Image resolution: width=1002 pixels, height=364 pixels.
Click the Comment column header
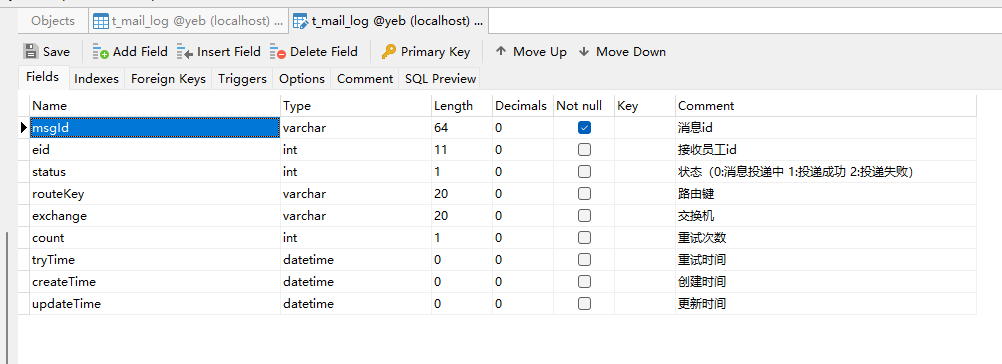point(826,105)
